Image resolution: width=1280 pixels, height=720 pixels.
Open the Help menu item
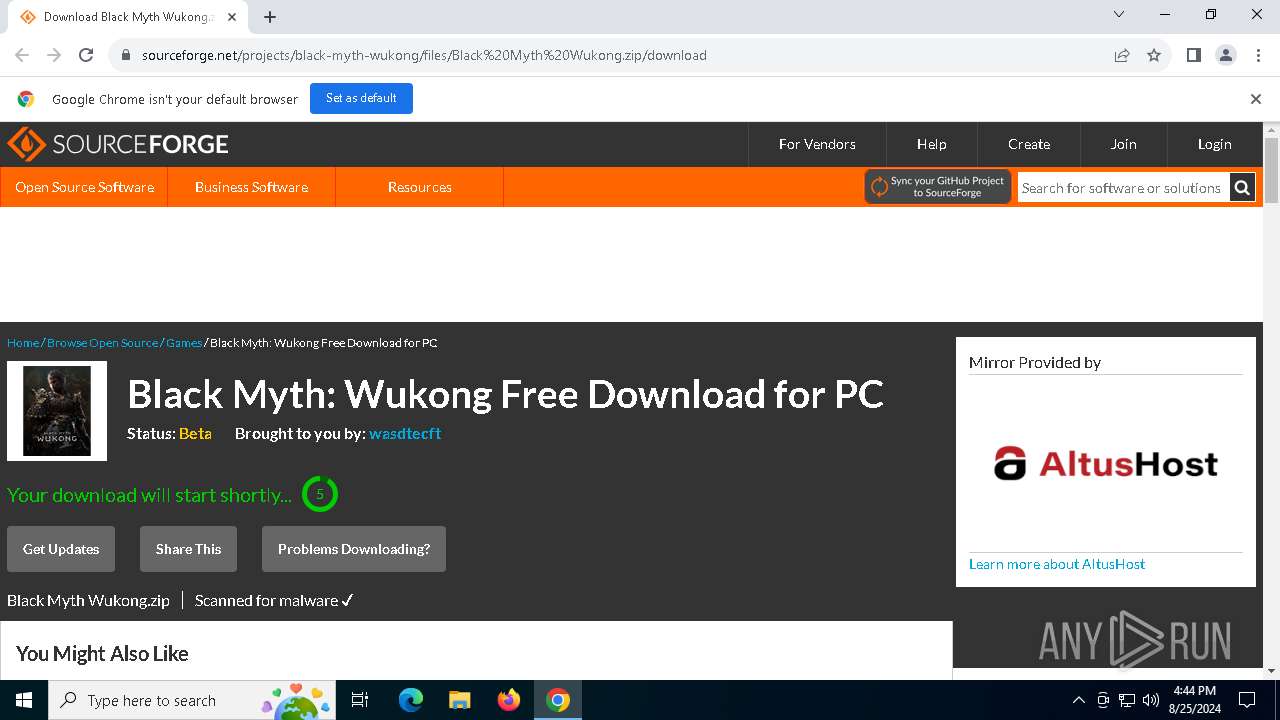coord(931,144)
